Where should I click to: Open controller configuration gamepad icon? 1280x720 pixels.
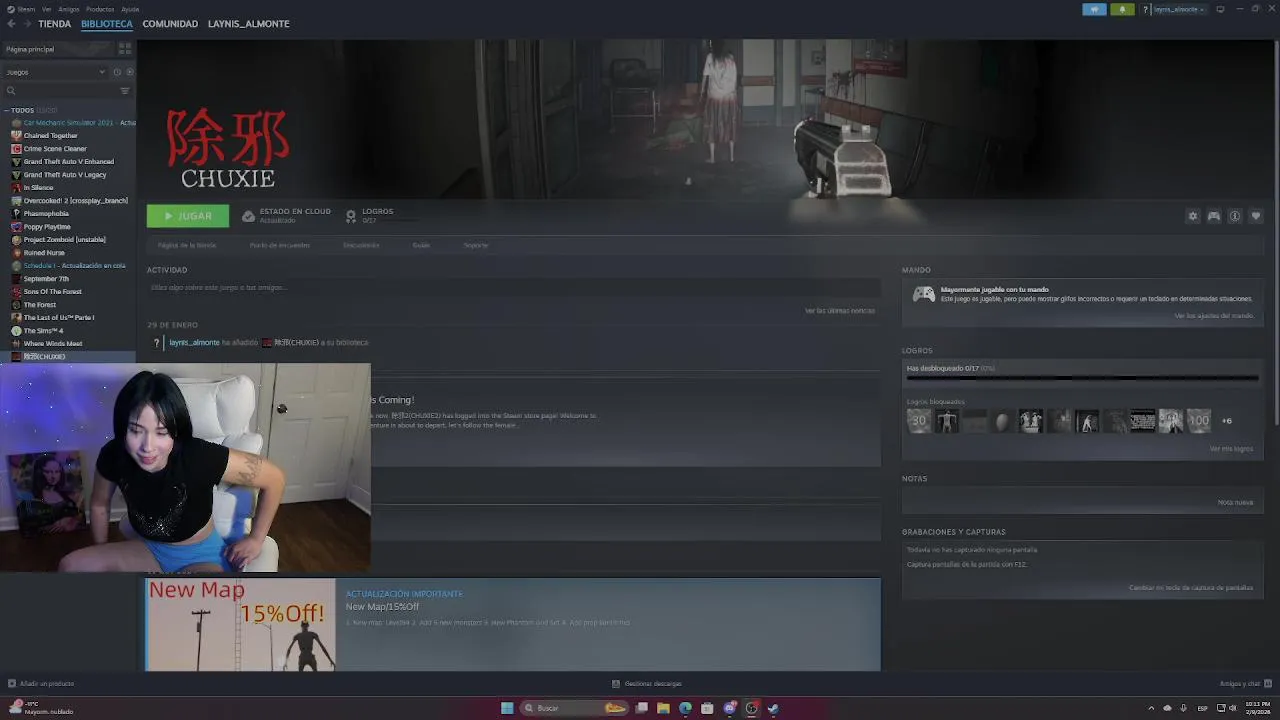click(1213, 216)
